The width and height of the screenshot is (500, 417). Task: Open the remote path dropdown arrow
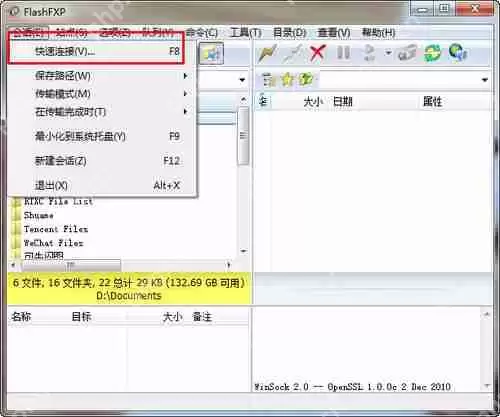coord(485,80)
